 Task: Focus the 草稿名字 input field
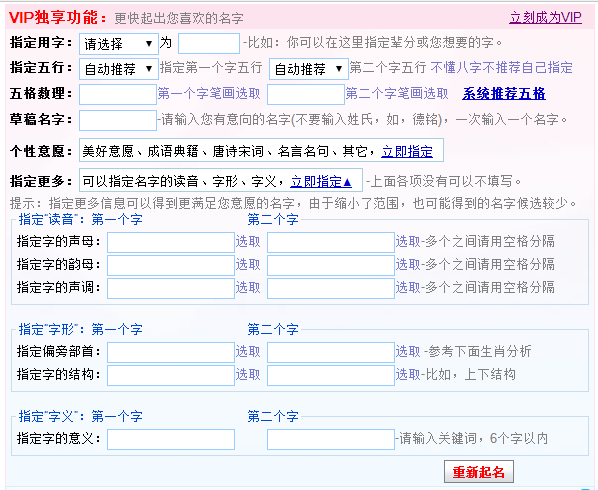coord(118,120)
